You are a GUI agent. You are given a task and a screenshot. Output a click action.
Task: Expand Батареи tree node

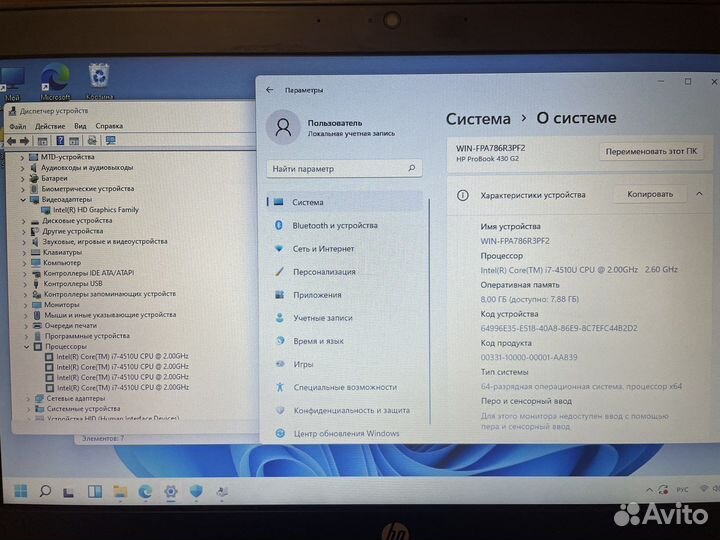pyautogui.click(x=22, y=178)
